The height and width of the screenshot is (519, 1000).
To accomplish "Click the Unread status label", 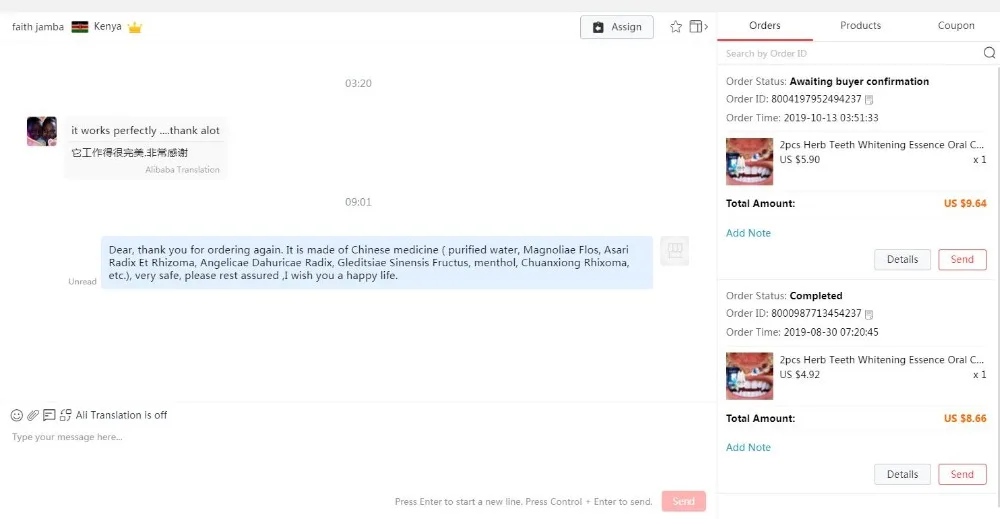I will 82,282.
